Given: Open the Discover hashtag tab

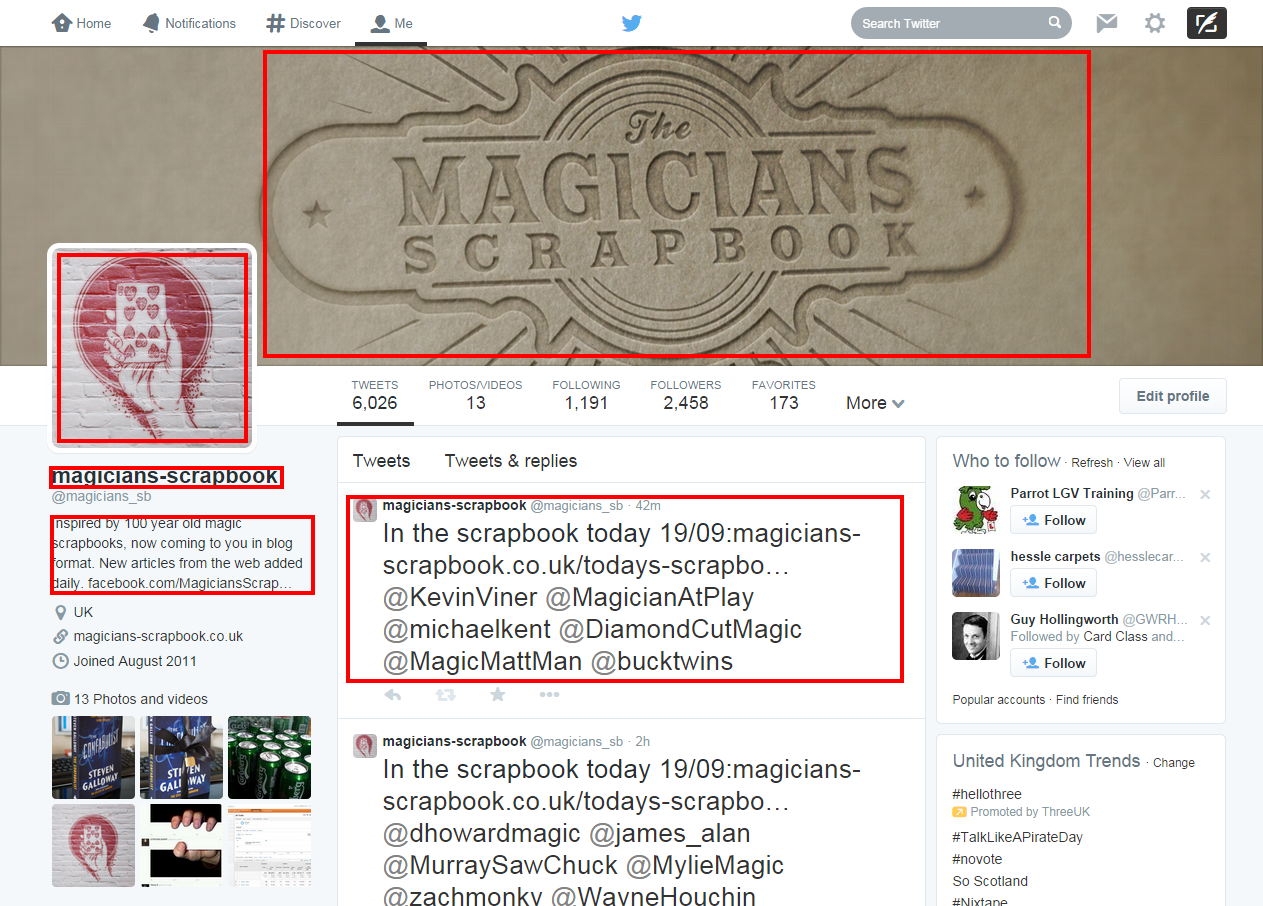Looking at the screenshot, I should tap(304, 23).
